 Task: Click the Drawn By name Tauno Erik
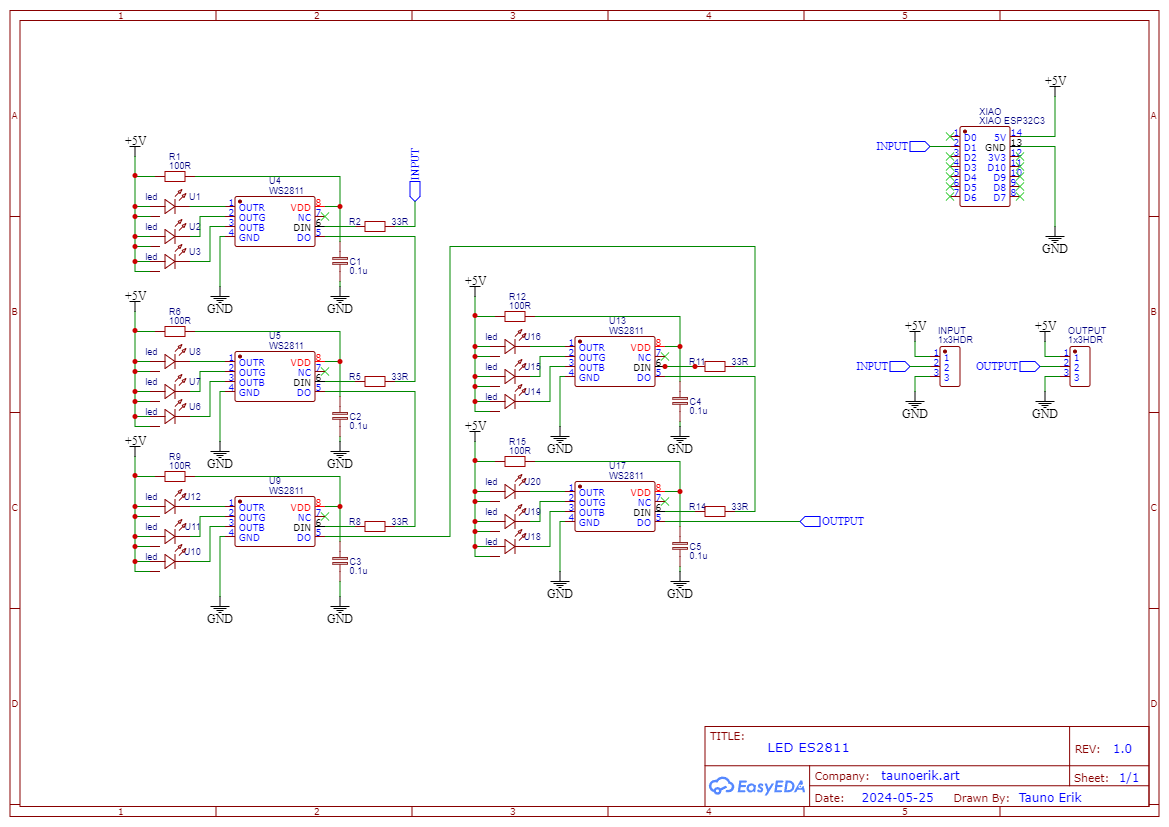click(1049, 798)
